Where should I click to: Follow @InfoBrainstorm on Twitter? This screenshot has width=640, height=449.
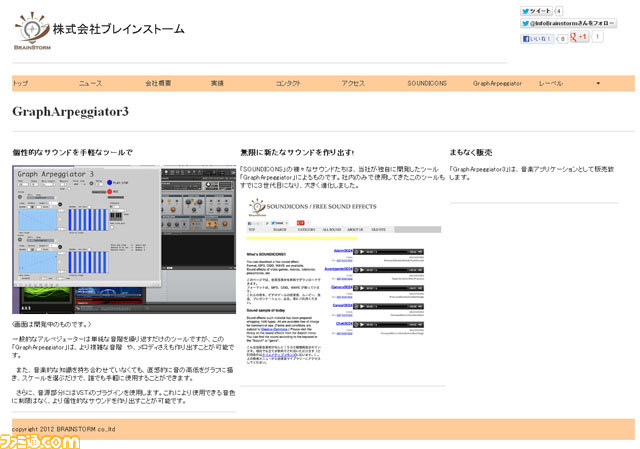coord(568,23)
